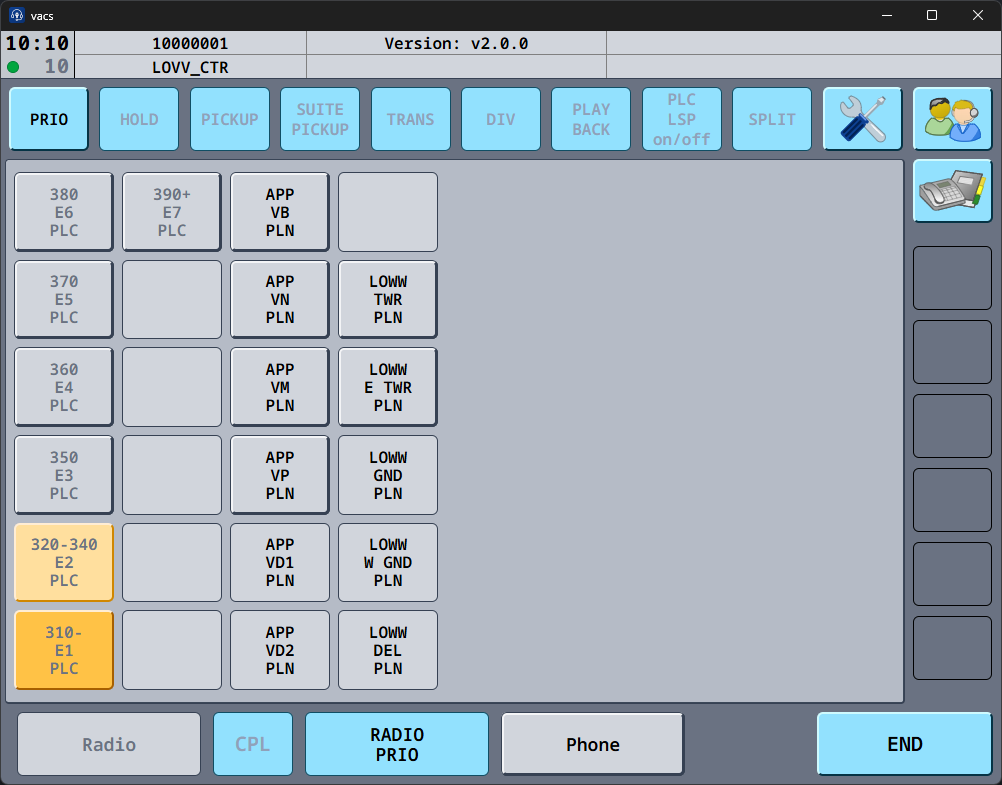This screenshot has height=785, width=1002.
Task: Open the telephone directory icon
Action: click(952, 190)
